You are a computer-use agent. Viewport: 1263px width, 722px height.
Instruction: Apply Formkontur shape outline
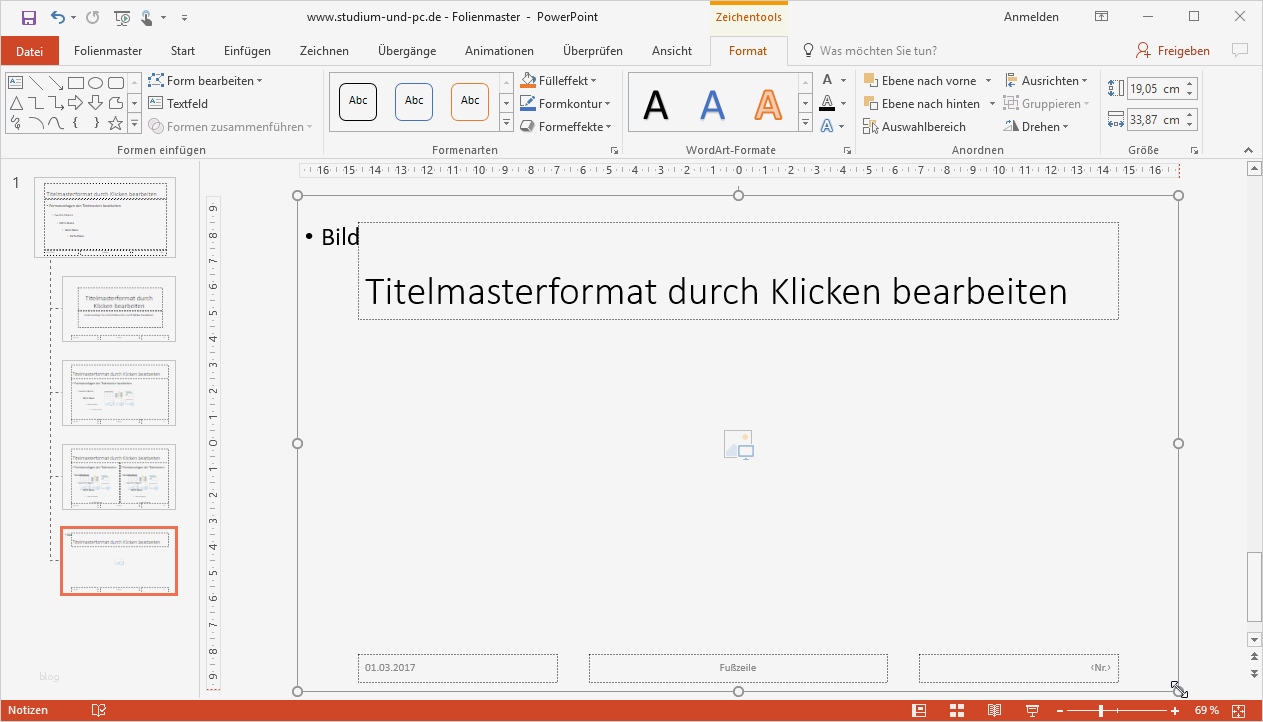click(566, 103)
